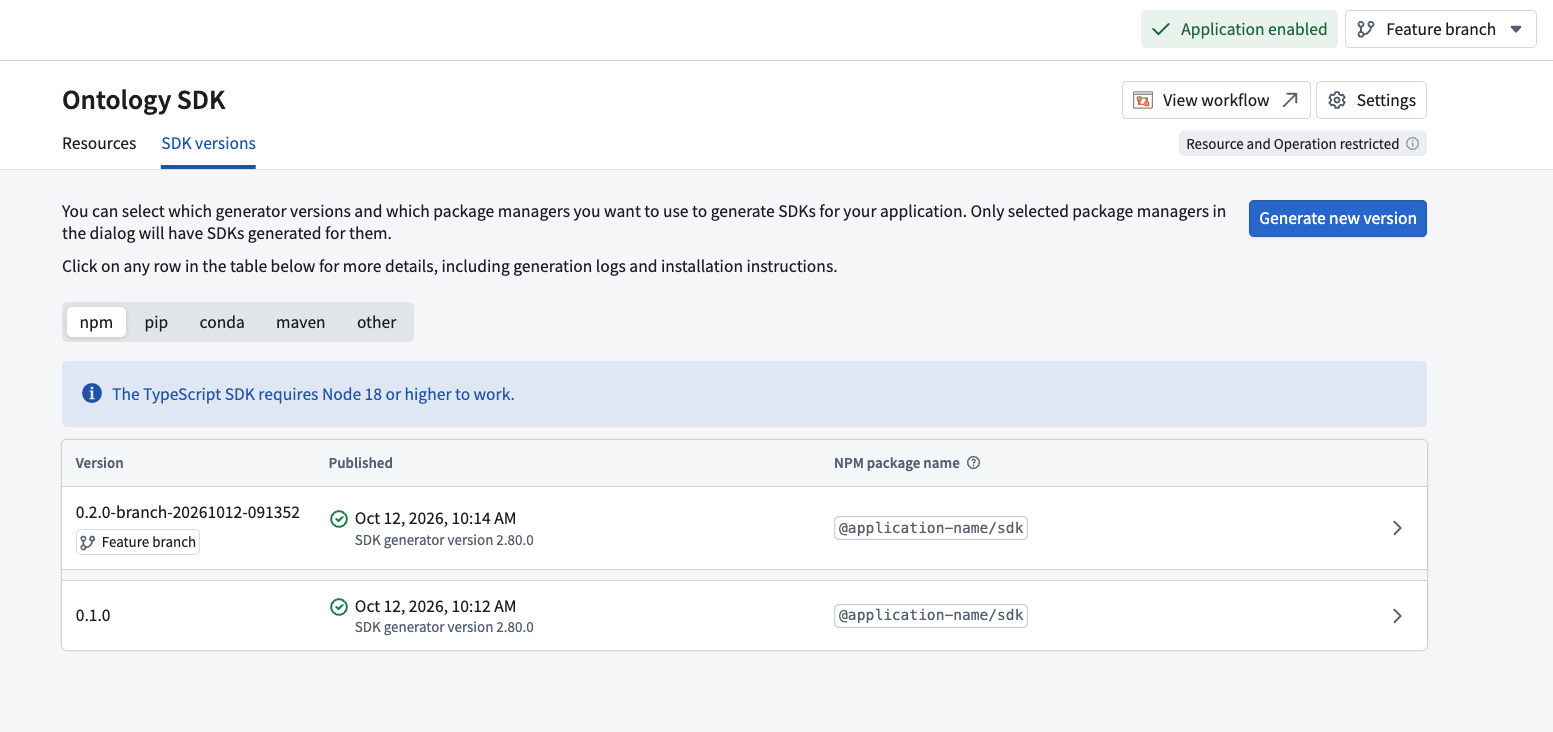Click SDK generator version 2.80.0 under 10:12 AM
The height and width of the screenshot is (732, 1553).
[x=444, y=628]
